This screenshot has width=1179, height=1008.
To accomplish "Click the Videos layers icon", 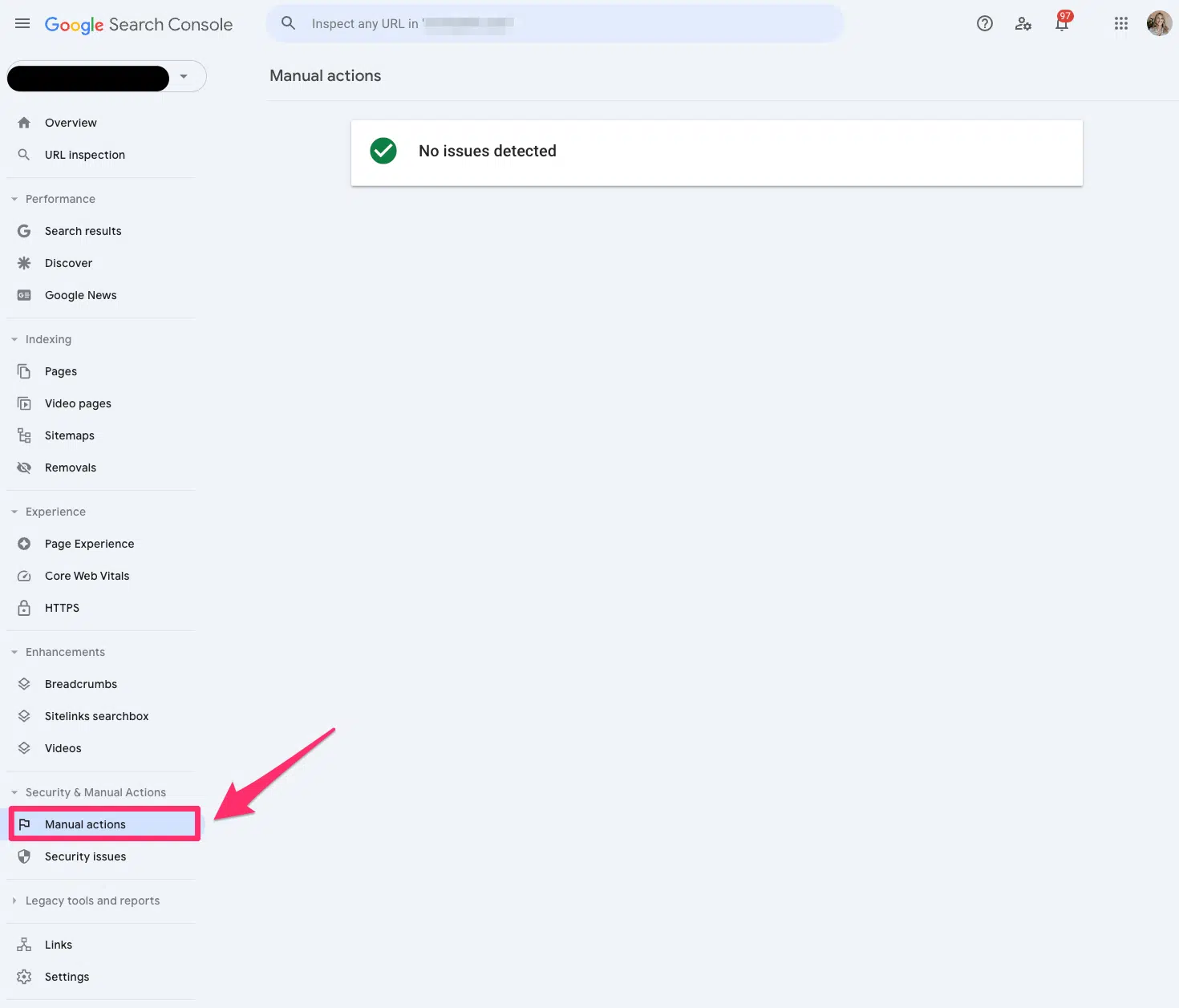I will 24,748.
